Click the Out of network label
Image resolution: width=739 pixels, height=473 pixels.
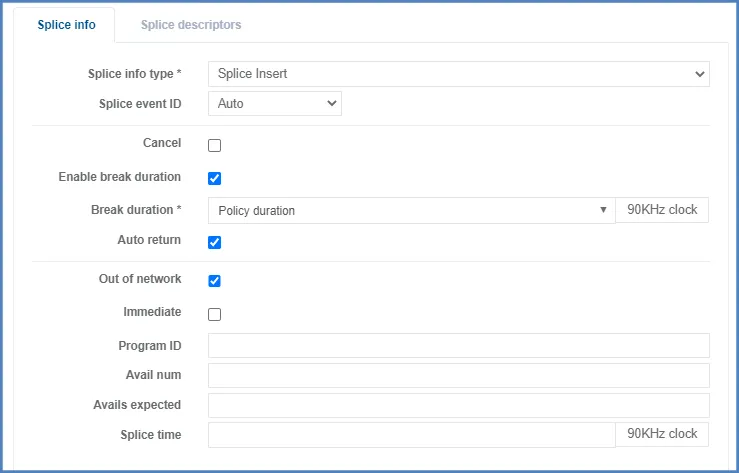140,279
